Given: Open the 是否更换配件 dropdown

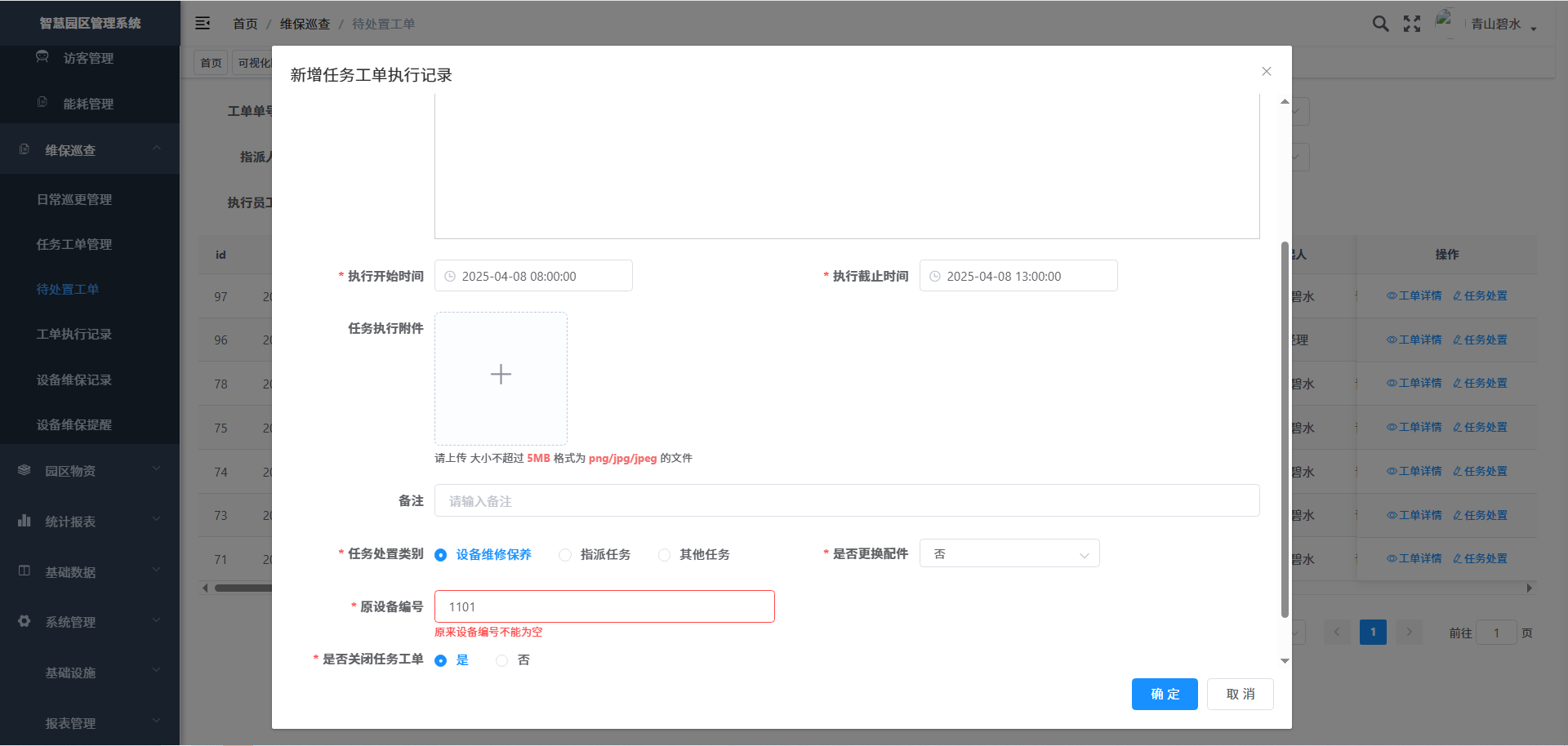Looking at the screenshot, I should click(1009, 553).
